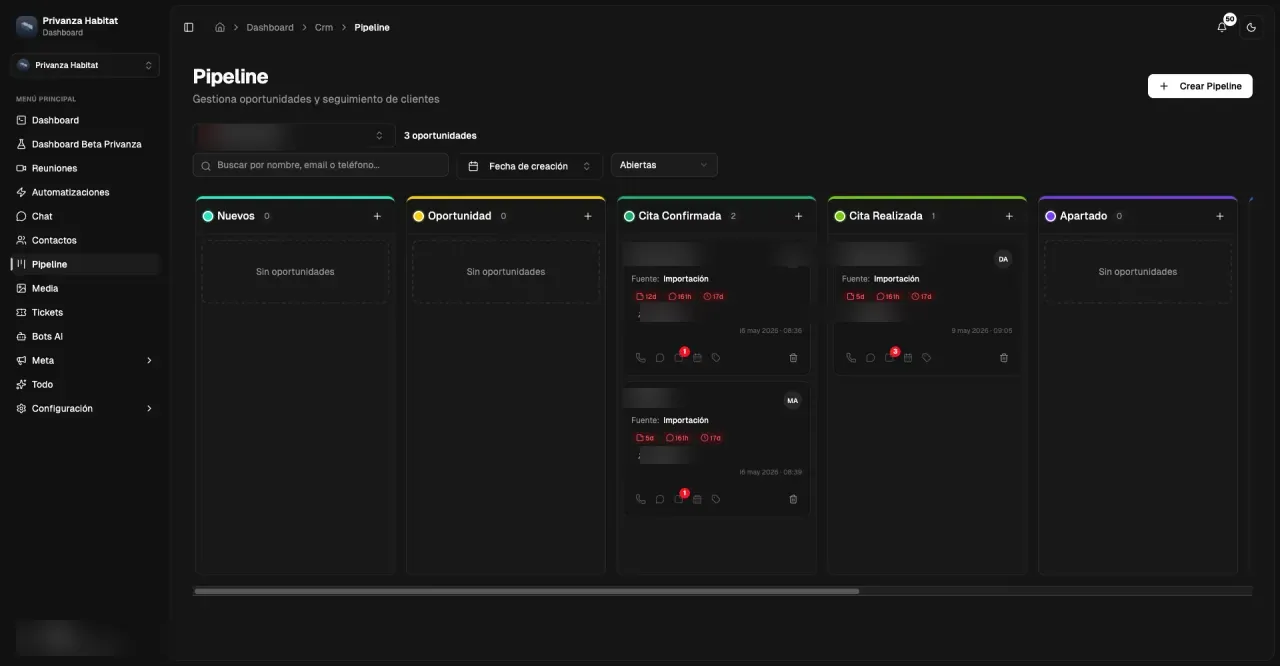Open the pipeline selector dropdown
The height and width of the screenshot is (666, 1280).
click(x=294, y=136)
